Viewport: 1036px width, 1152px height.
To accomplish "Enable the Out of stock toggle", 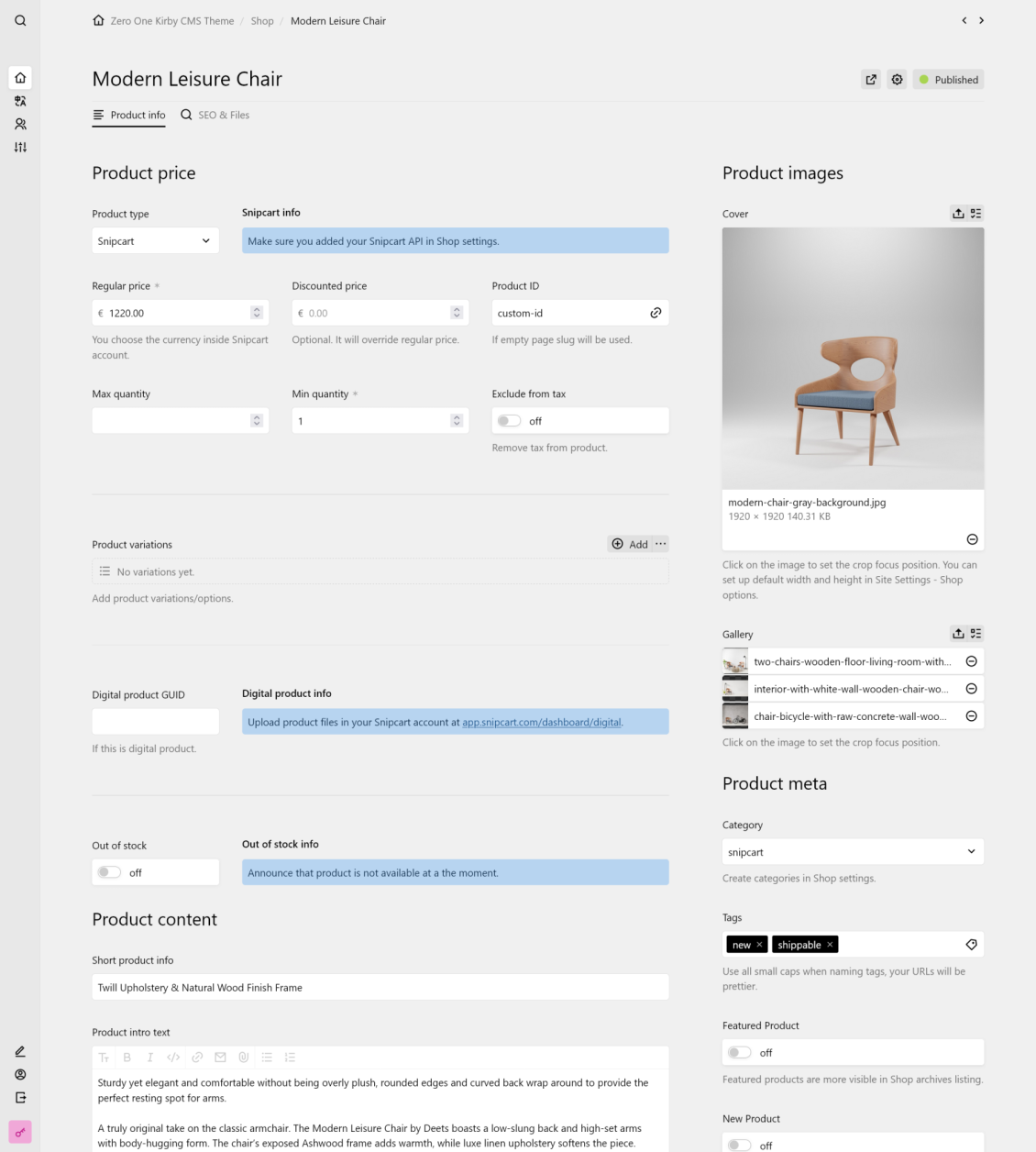I will 109,871.
